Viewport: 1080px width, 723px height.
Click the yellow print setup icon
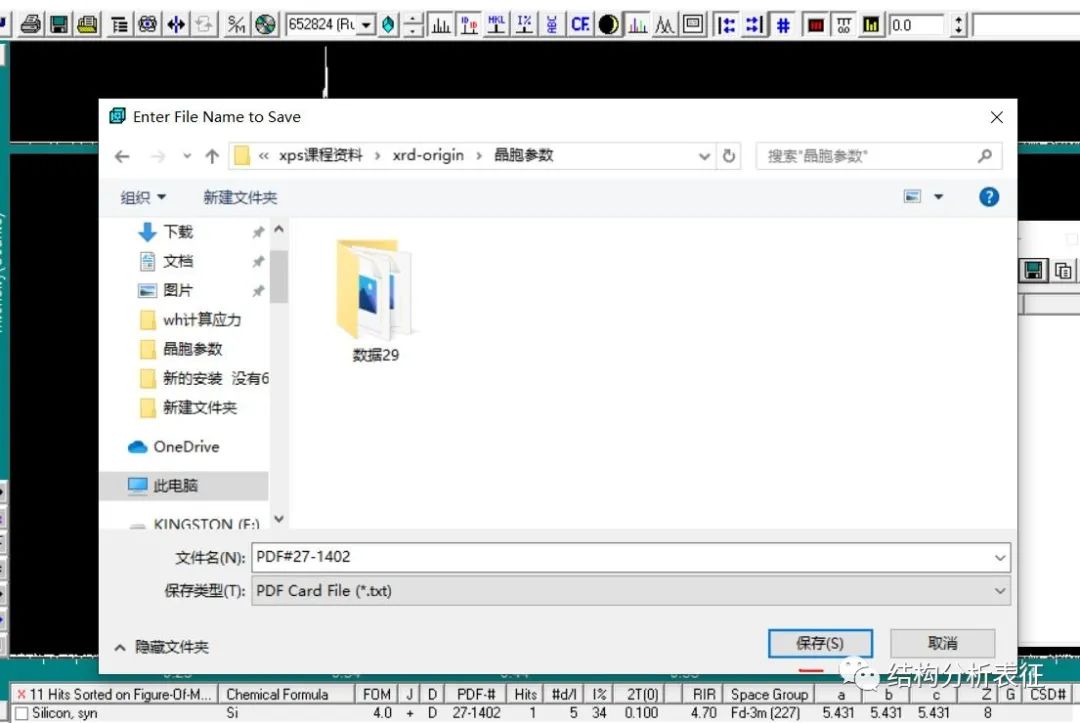(87, 25)
